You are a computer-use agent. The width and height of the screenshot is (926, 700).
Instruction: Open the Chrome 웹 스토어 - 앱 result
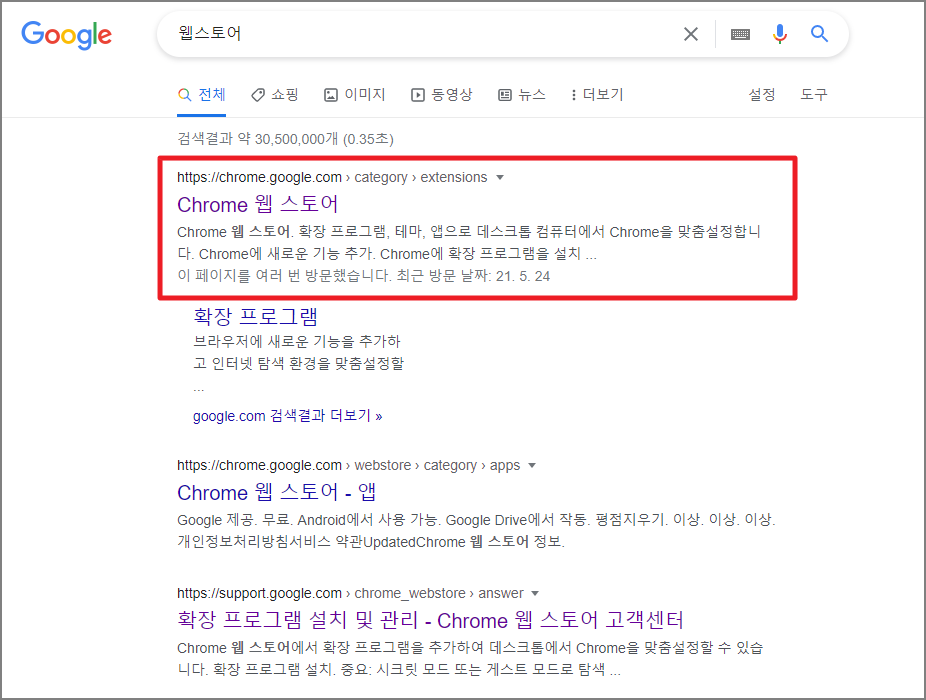[276, 492]
